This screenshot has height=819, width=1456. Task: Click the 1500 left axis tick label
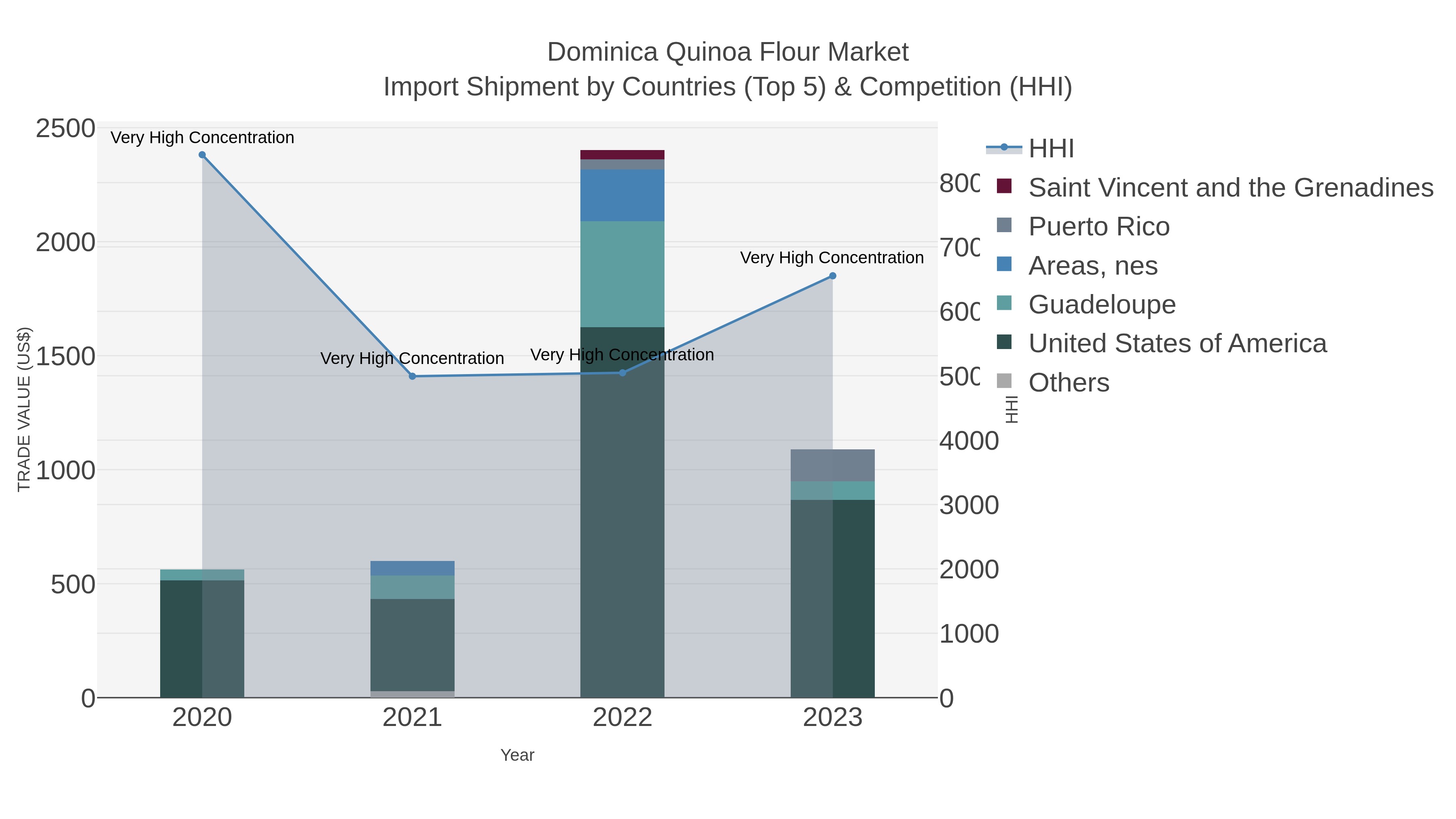(66, 357)
